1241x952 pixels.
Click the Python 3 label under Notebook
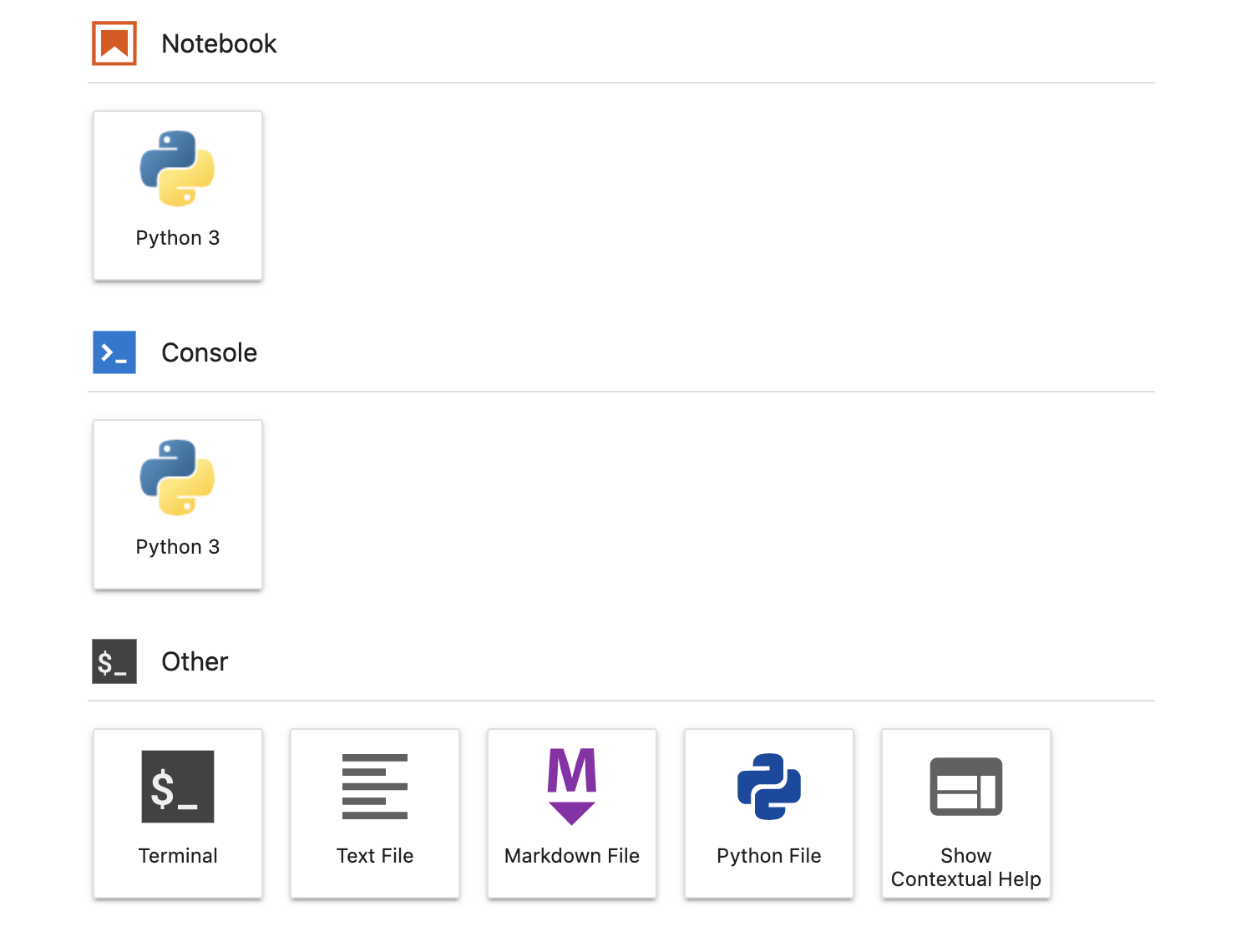178,238
